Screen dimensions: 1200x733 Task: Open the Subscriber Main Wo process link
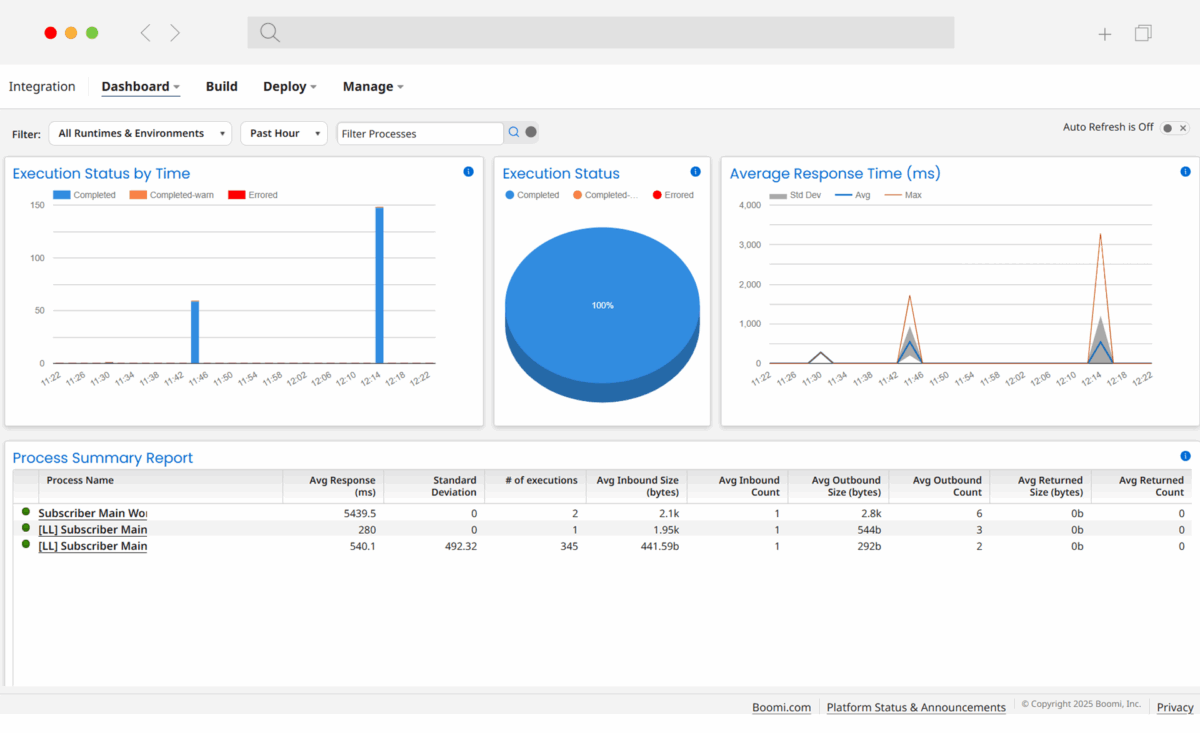[92, 513]
